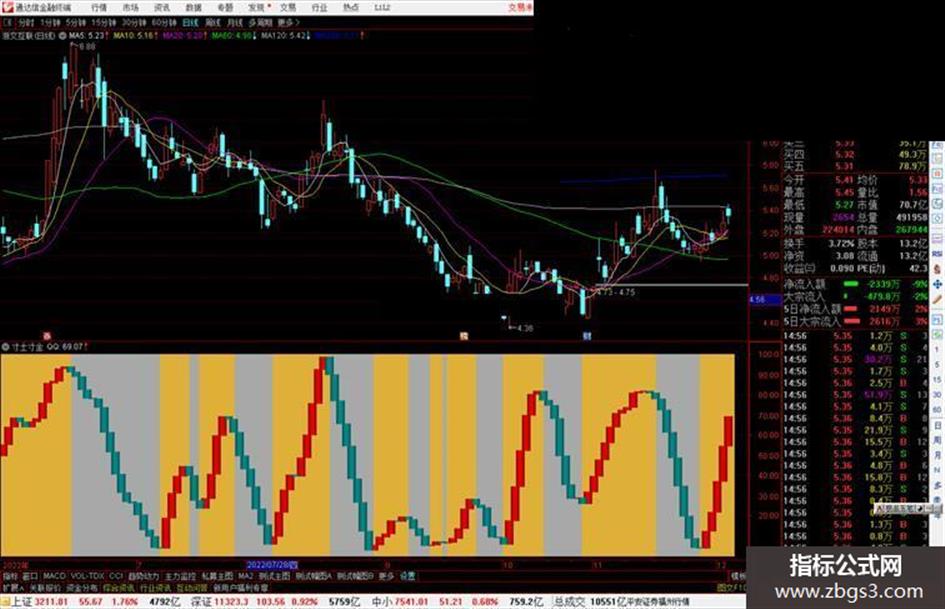Viewport: 945px width, 609px height.
Task: Choose the 周 weekly shortcut in sidebar
Action: 937,440
